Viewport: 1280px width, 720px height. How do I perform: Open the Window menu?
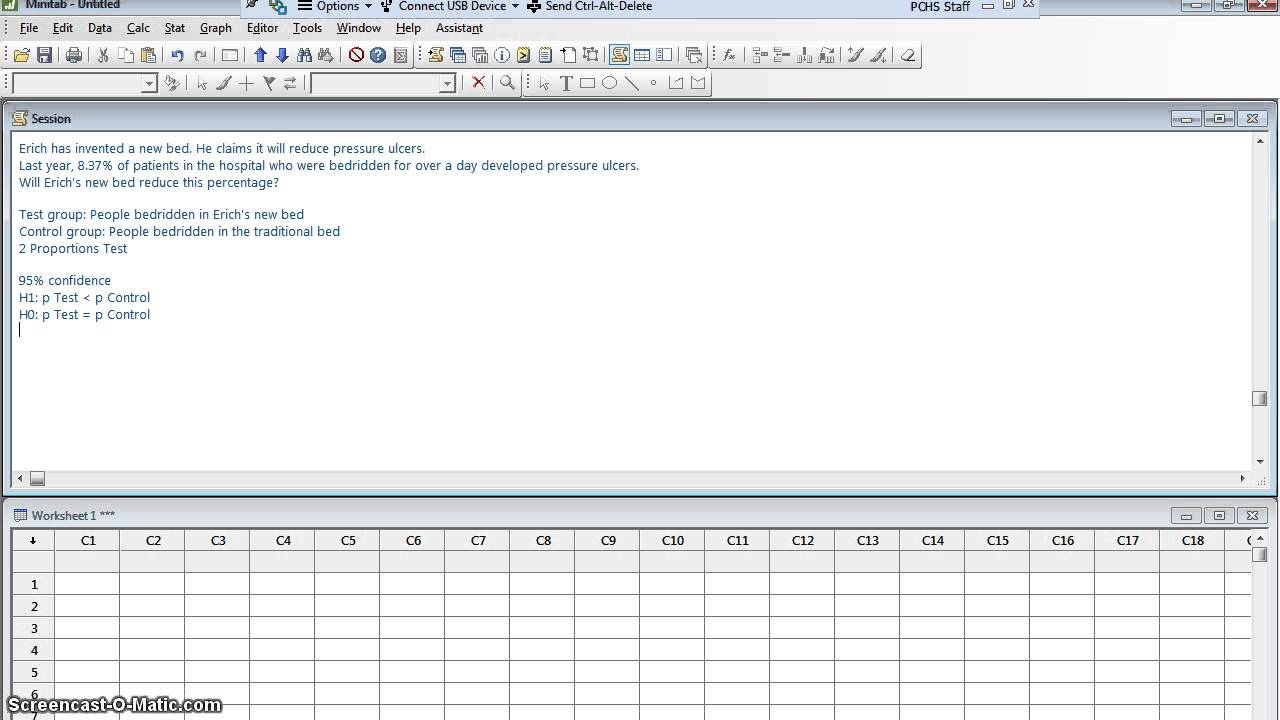click(x=358, y=28)
